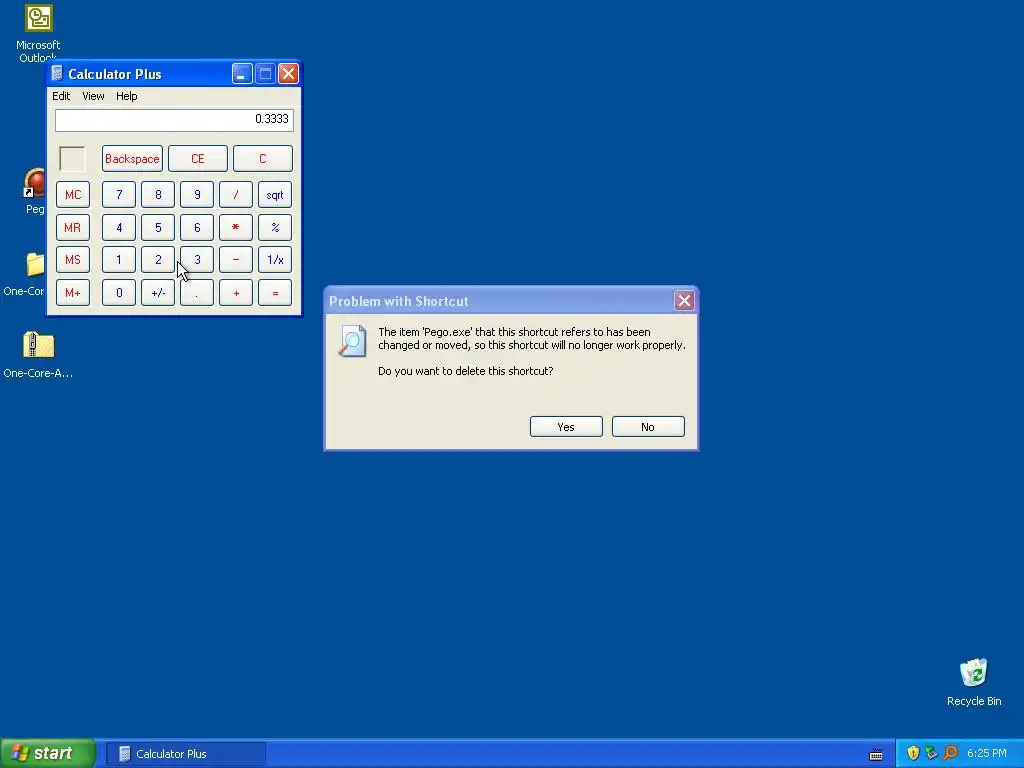Click the equals (=) button
The image size is (1024, 768).
(275, 293)
